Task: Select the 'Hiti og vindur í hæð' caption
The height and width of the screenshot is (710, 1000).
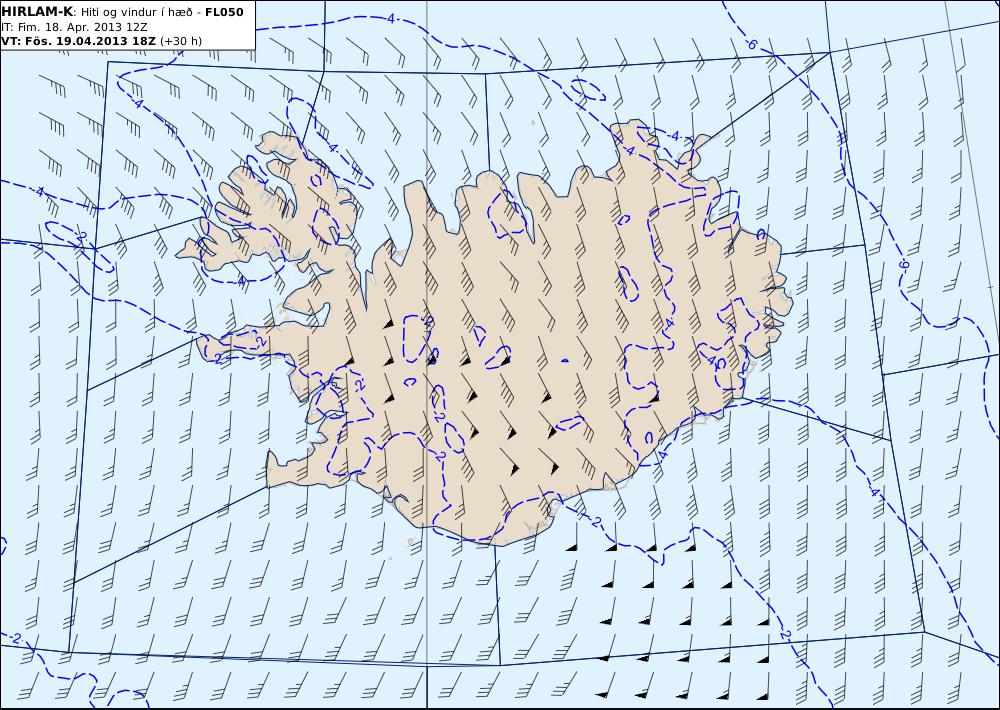Action: (138, 12)
